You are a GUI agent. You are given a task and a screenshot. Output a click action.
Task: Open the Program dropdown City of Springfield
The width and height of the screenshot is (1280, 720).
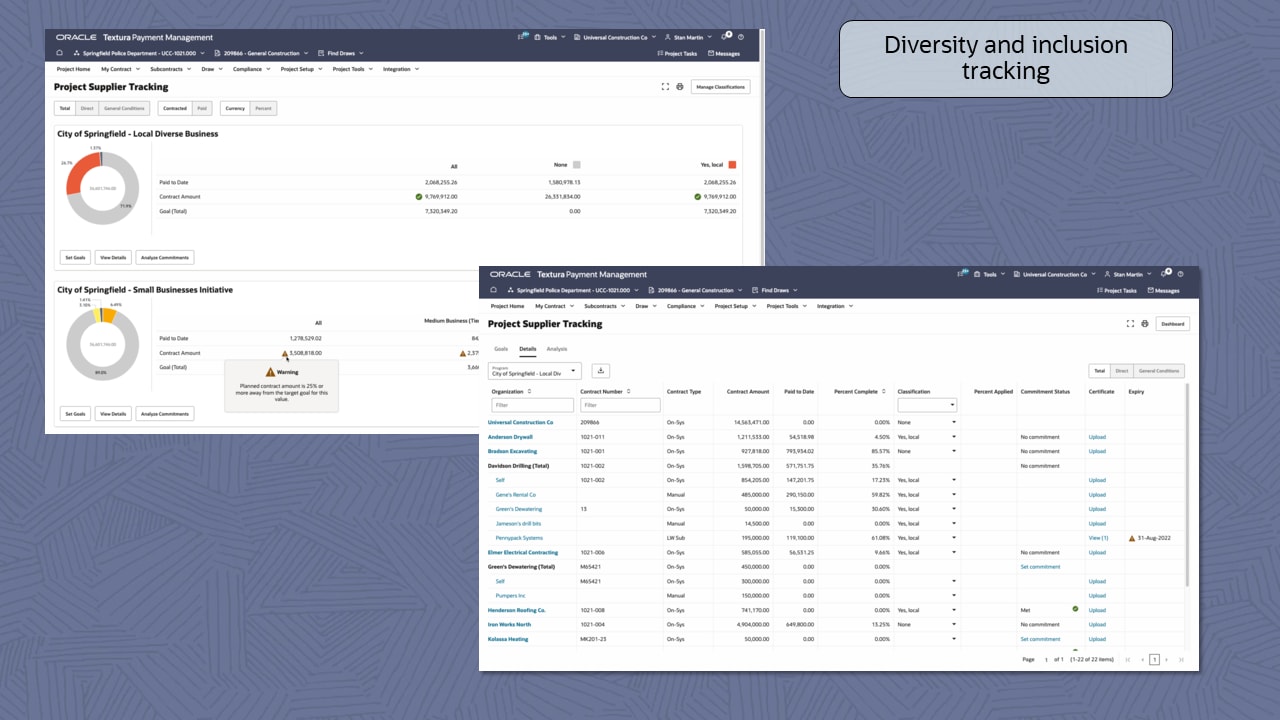click(534, 371)
